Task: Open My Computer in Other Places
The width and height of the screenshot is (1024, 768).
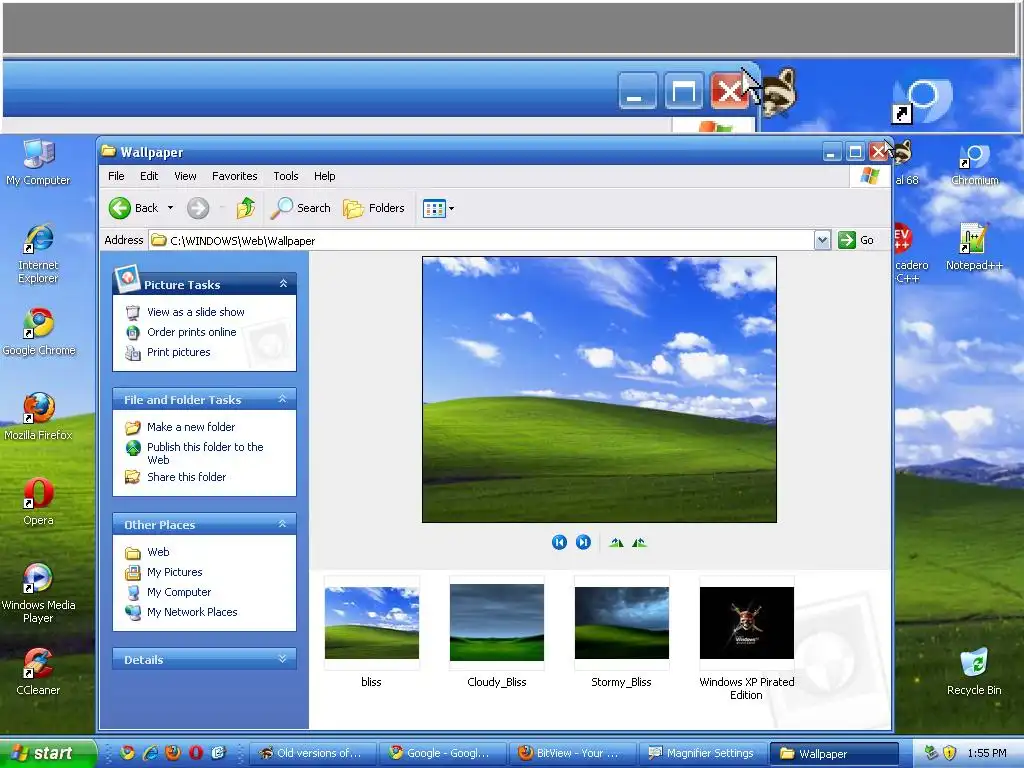Action: point(179,592)
